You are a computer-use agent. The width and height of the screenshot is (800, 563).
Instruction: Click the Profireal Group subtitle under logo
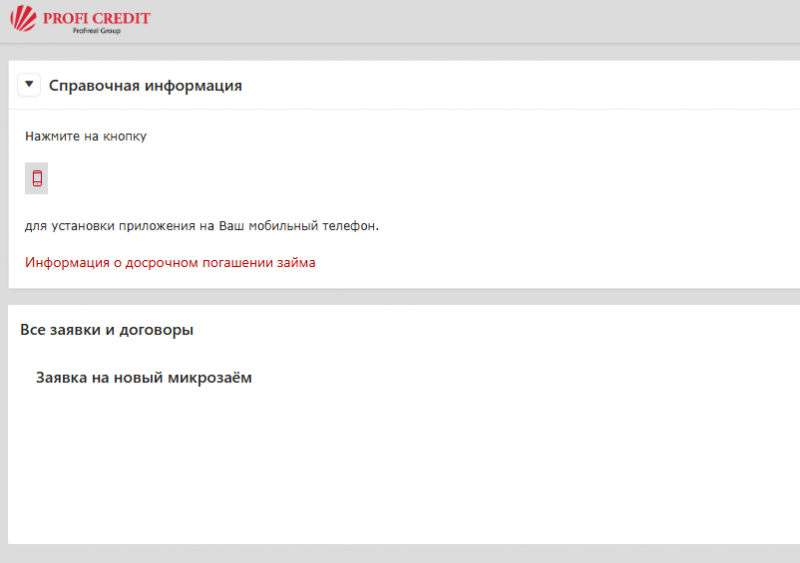(x=95, y=31)
